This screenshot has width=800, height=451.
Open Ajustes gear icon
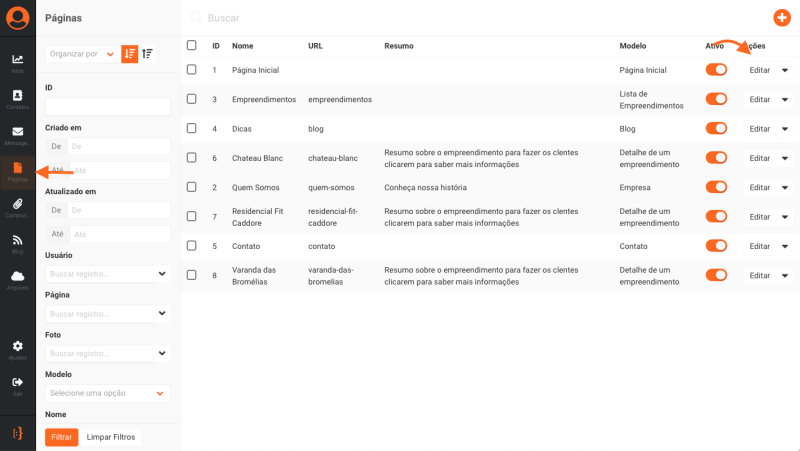[x=18, y=347]
